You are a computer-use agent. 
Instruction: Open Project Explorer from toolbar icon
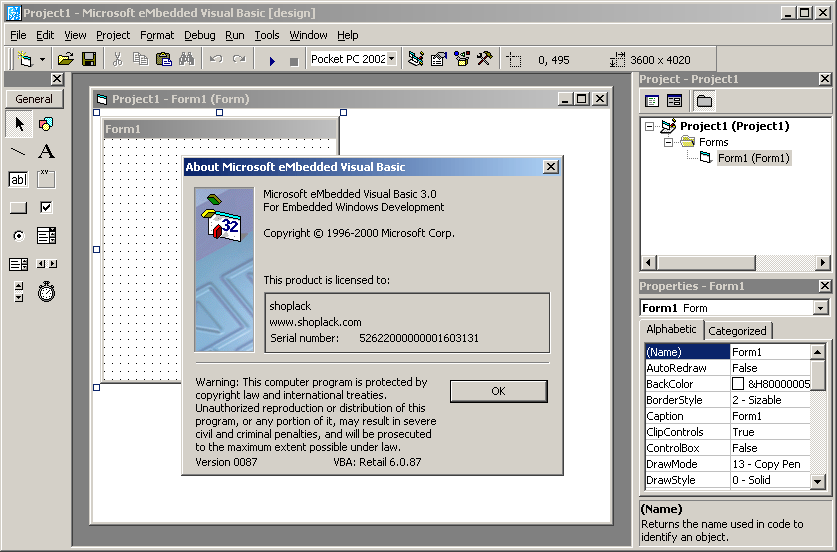[416, 59]
